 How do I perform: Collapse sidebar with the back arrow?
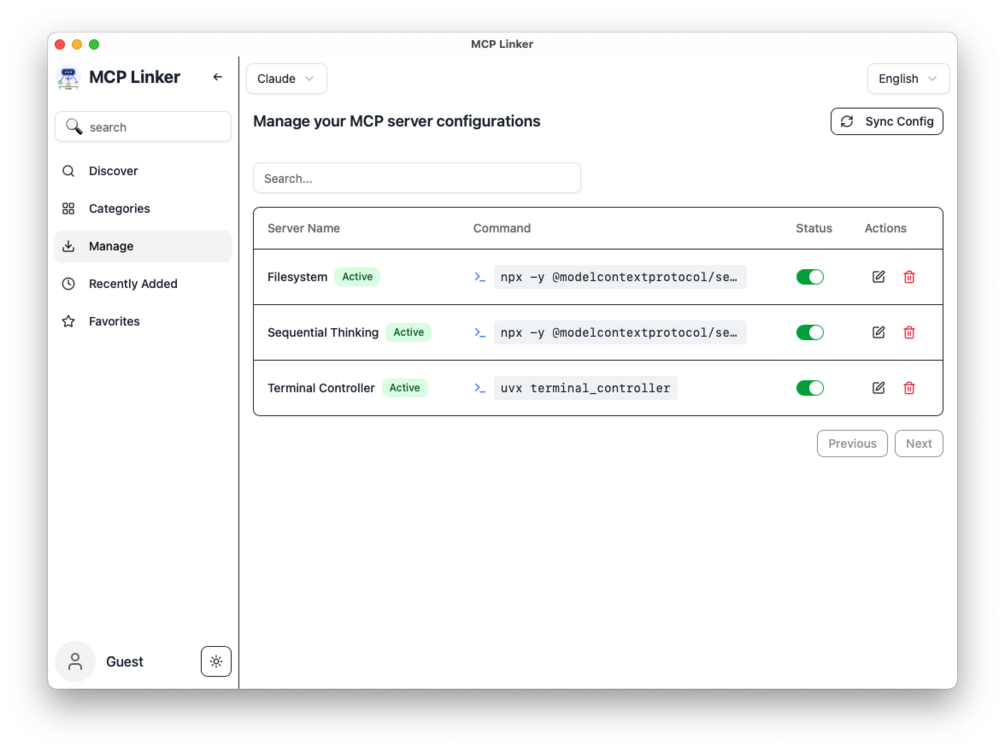(x=217, y=77)
